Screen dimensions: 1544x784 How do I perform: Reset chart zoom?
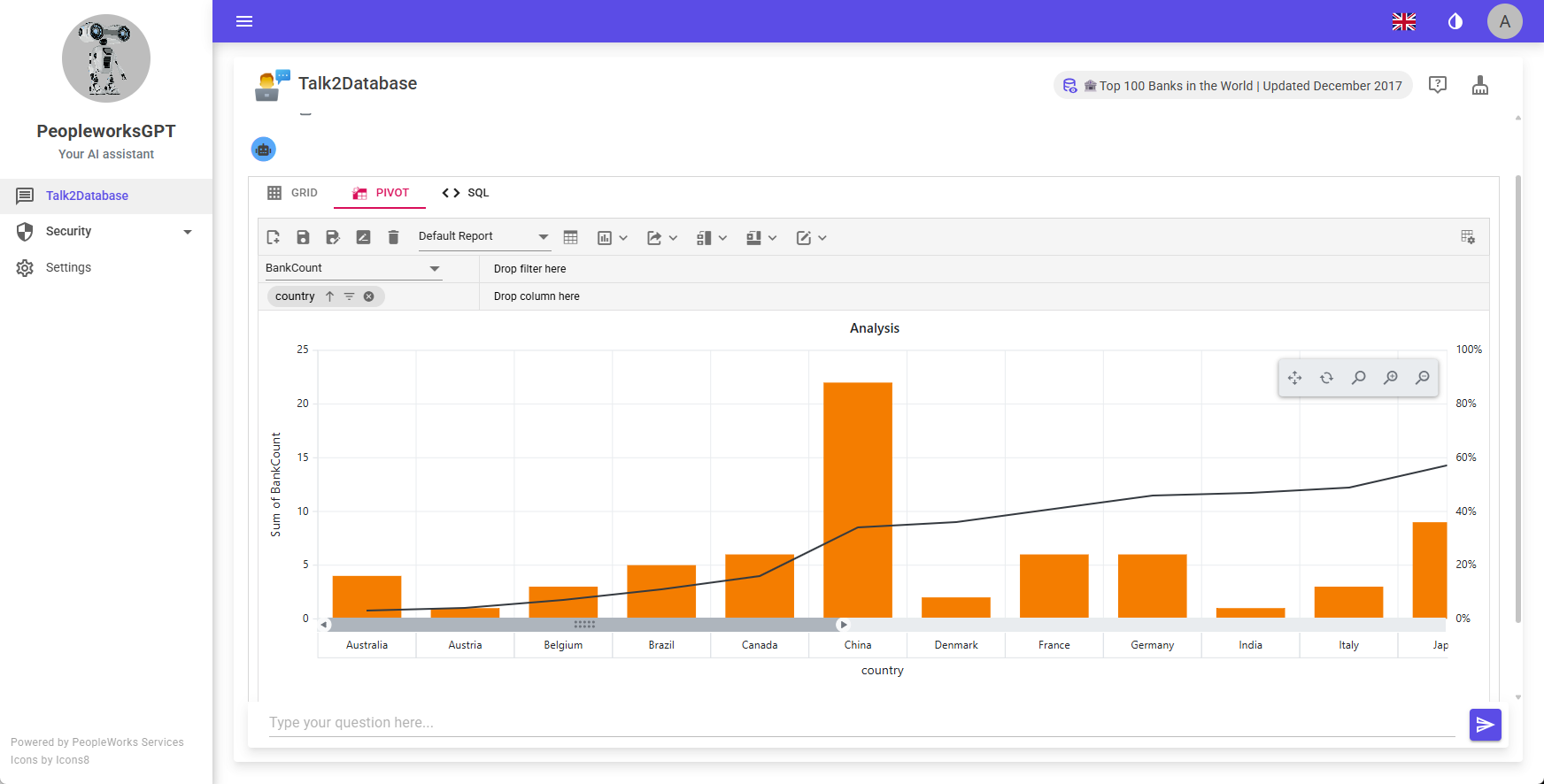click(1326, 378)
